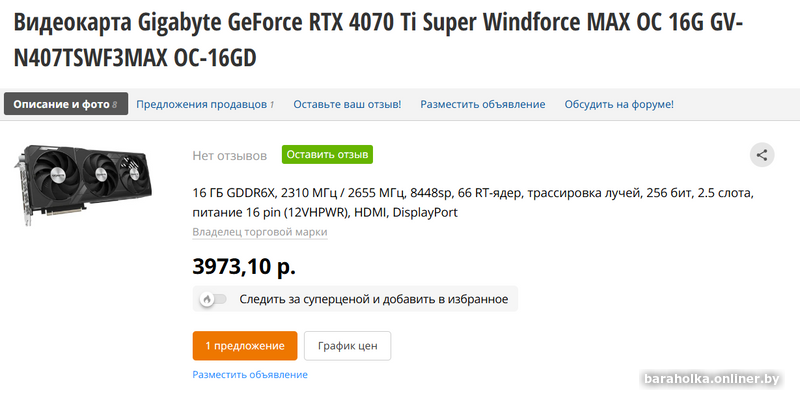Open 'Разместить объявление' in the tab bar
Screen dimensions: 800x400
[483, 105]
